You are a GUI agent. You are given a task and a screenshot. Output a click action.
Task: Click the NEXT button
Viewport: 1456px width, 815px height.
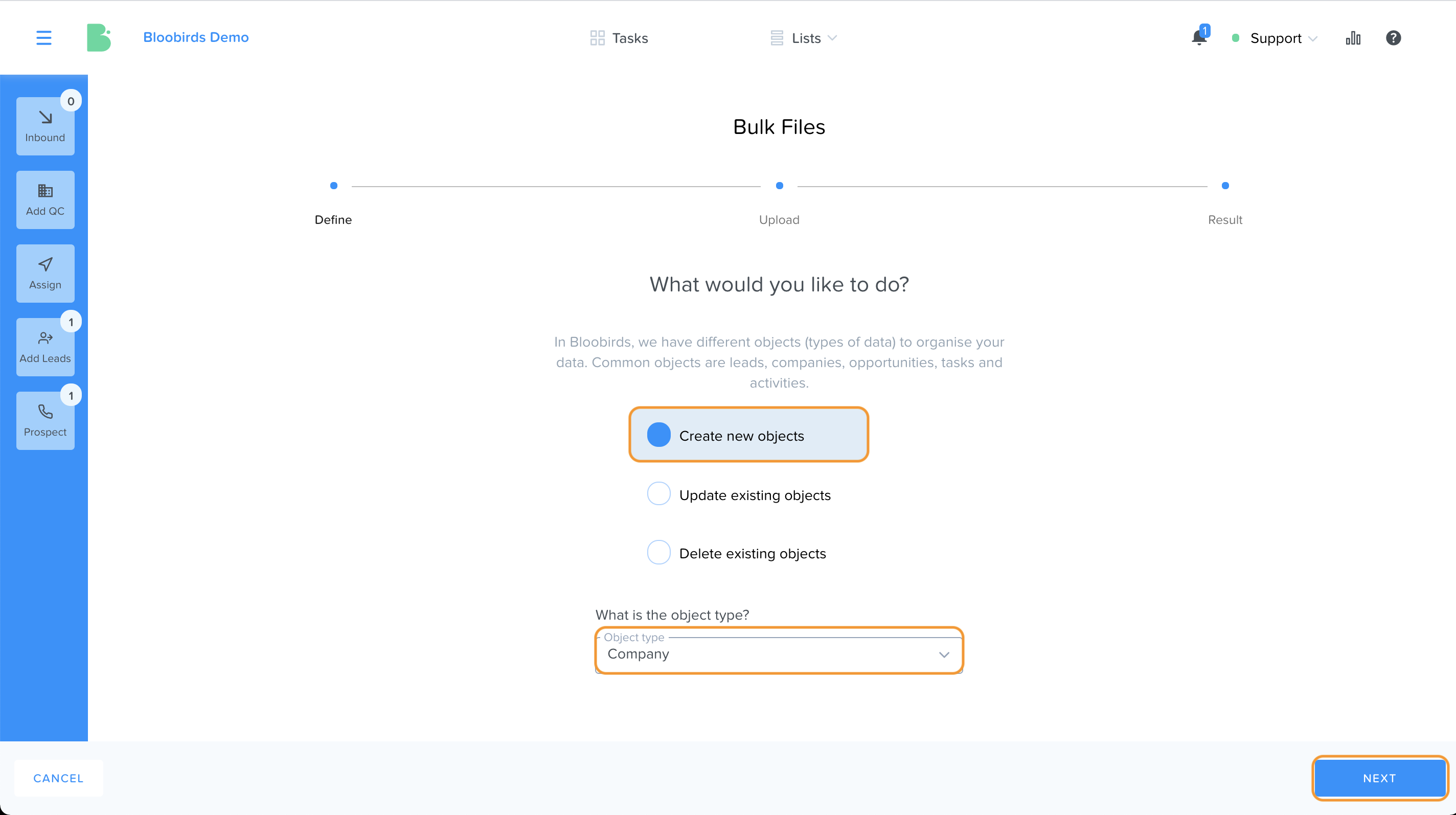click(x=1379, y=778)
